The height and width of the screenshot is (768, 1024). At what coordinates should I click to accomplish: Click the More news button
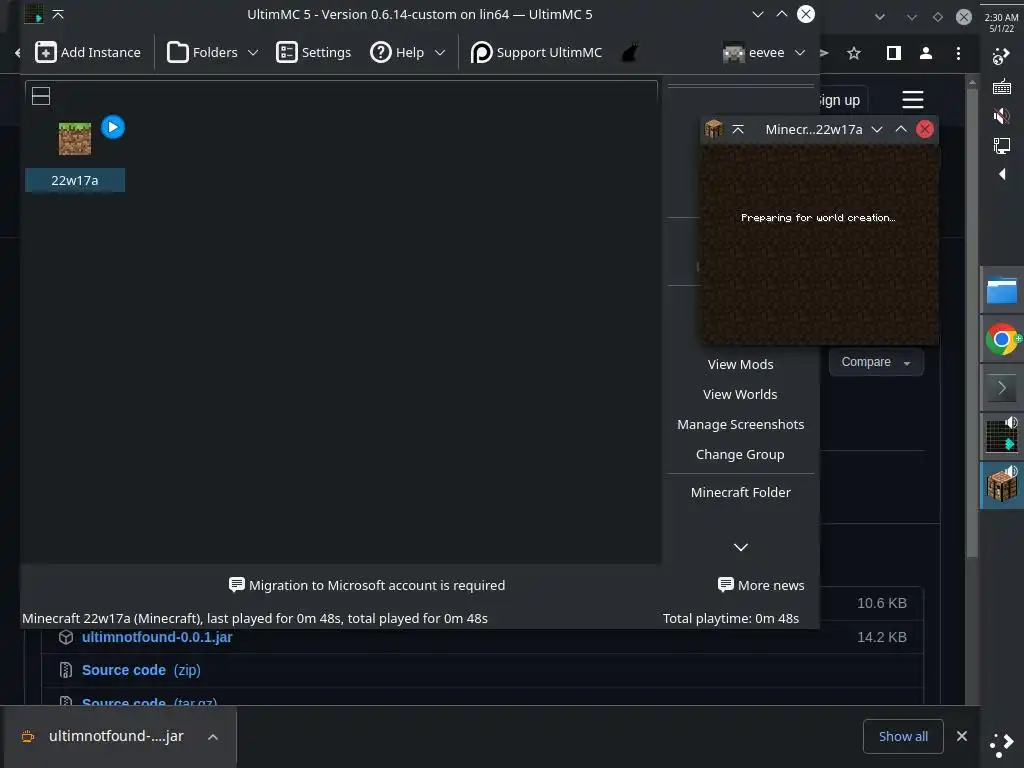click(761, 585)
